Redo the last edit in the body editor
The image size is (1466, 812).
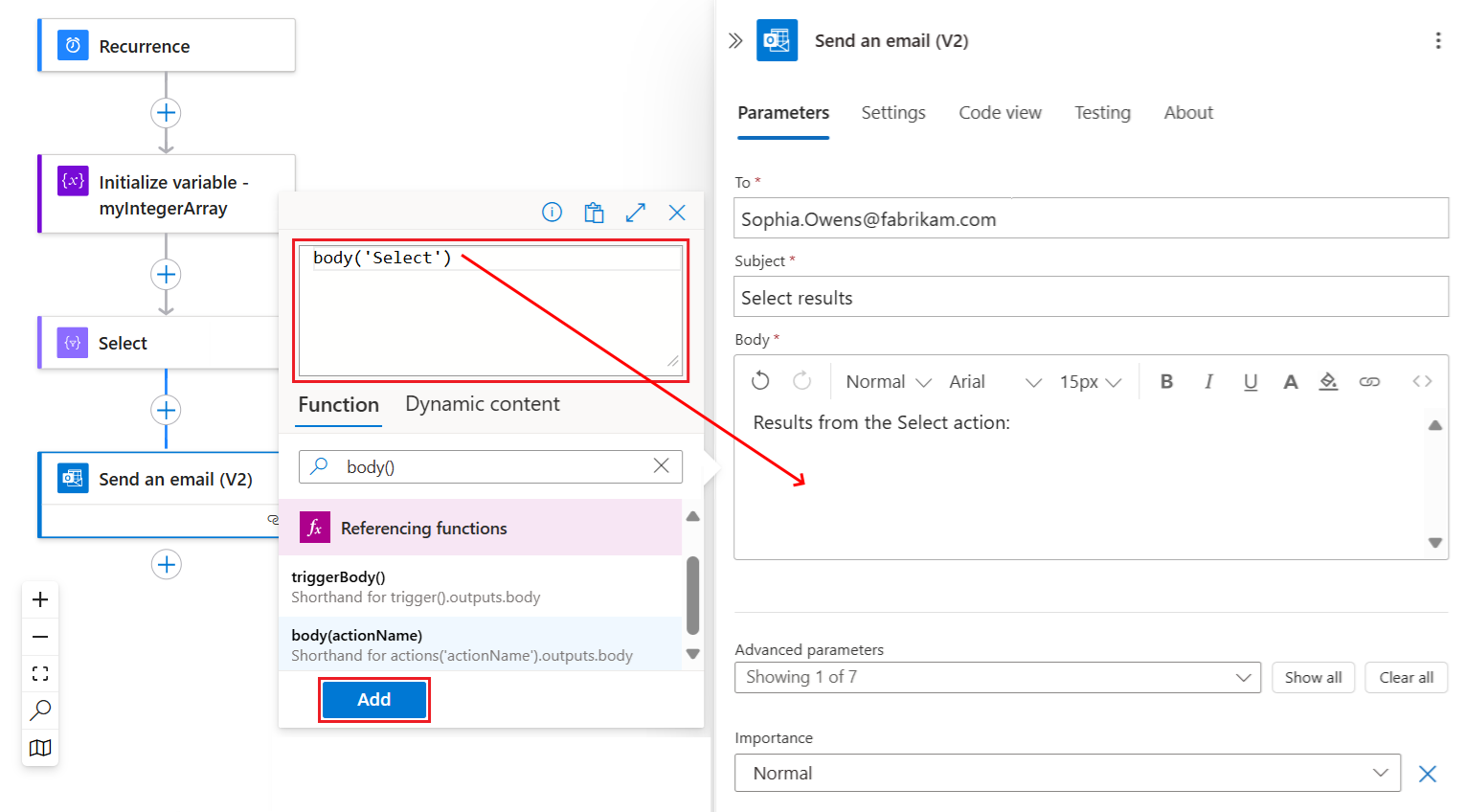tap(801, 380)
